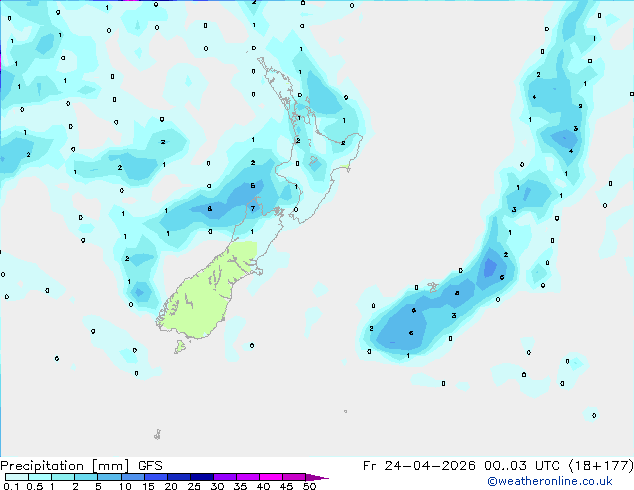This screenshot has width=634, height=490.
Task: Click the date 'Fr 24-04-2026' text
Action: click(x=419, y=466)
